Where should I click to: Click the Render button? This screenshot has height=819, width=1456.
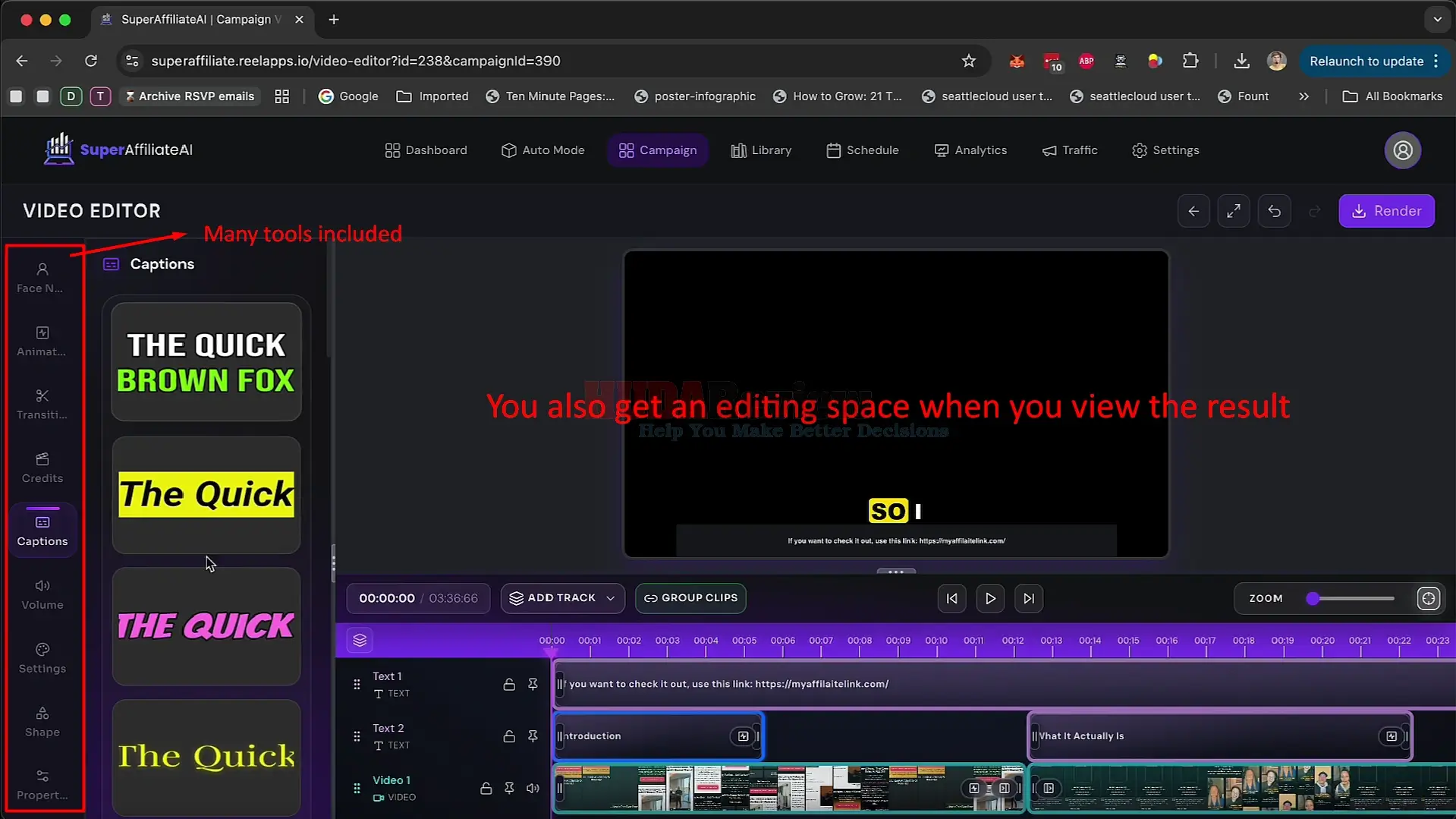coord(1386,211)
